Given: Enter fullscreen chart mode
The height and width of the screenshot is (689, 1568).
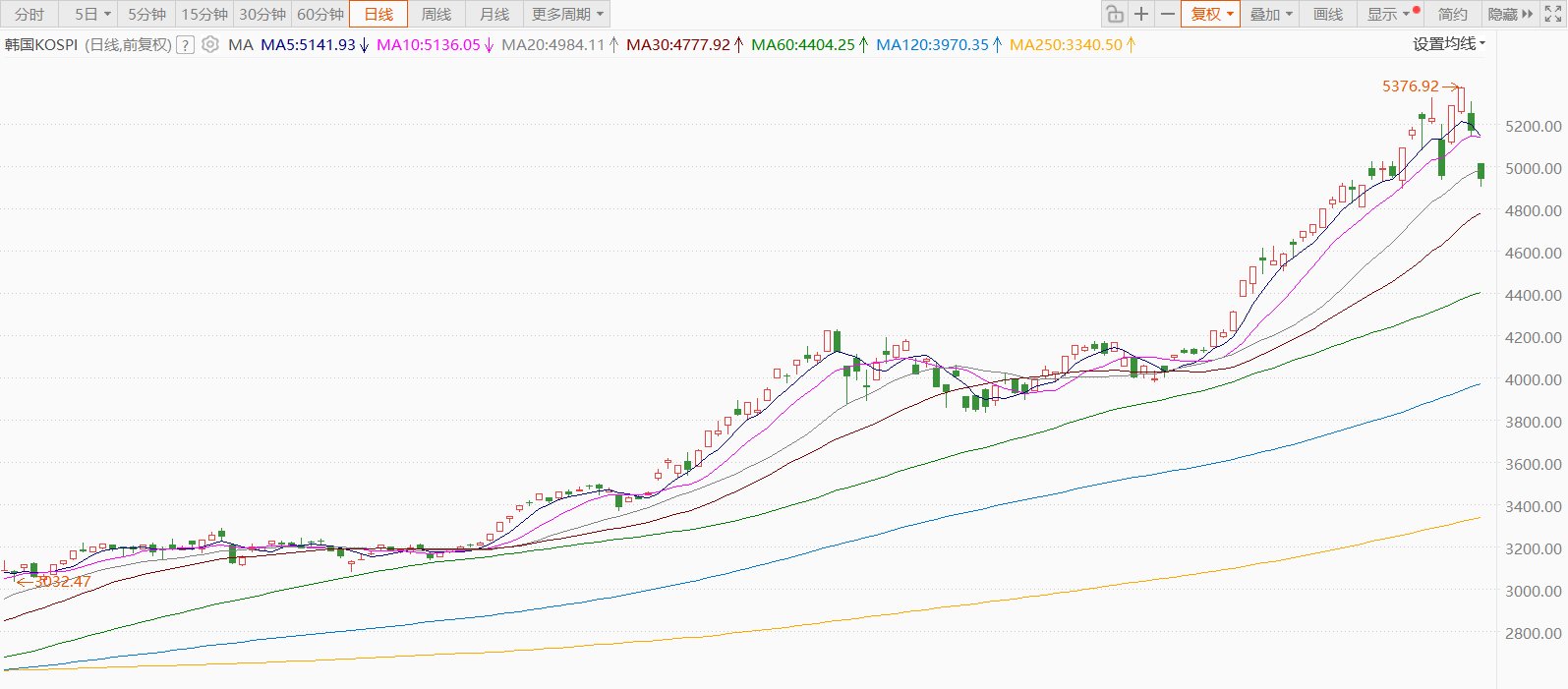Looking at the screenshot, I should pos(1553,14).
